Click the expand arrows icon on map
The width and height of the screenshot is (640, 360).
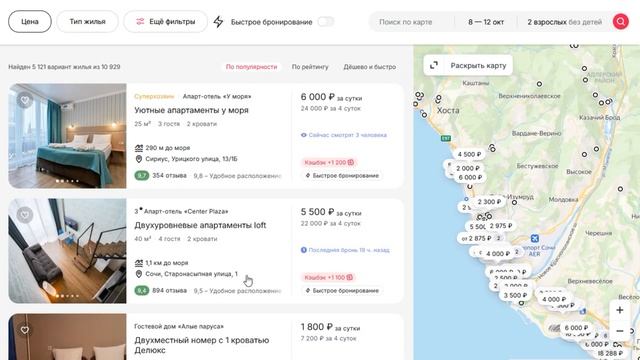(x=434, y=65)
